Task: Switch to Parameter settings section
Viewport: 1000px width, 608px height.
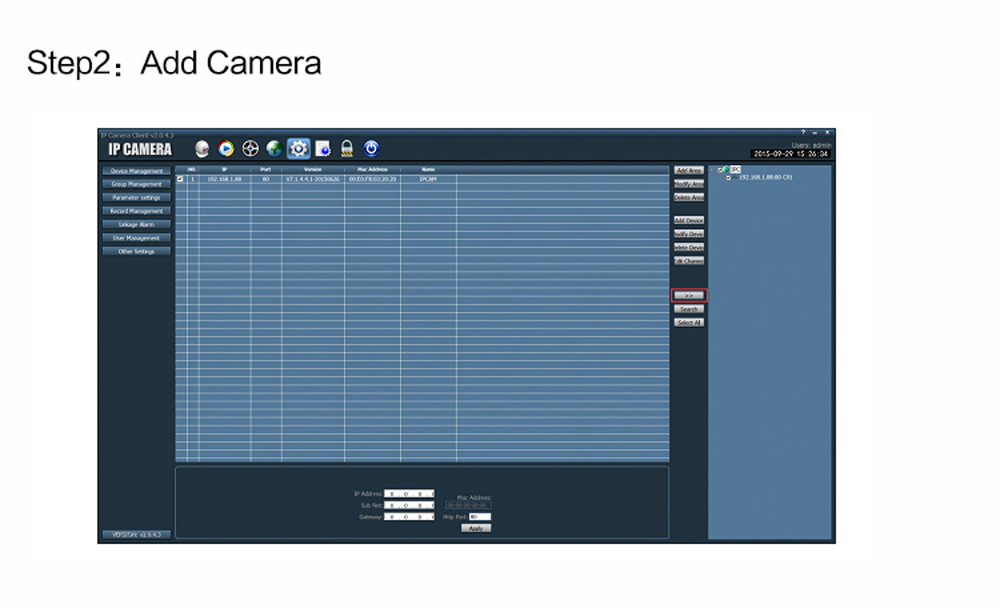Action: coord(136,198)
